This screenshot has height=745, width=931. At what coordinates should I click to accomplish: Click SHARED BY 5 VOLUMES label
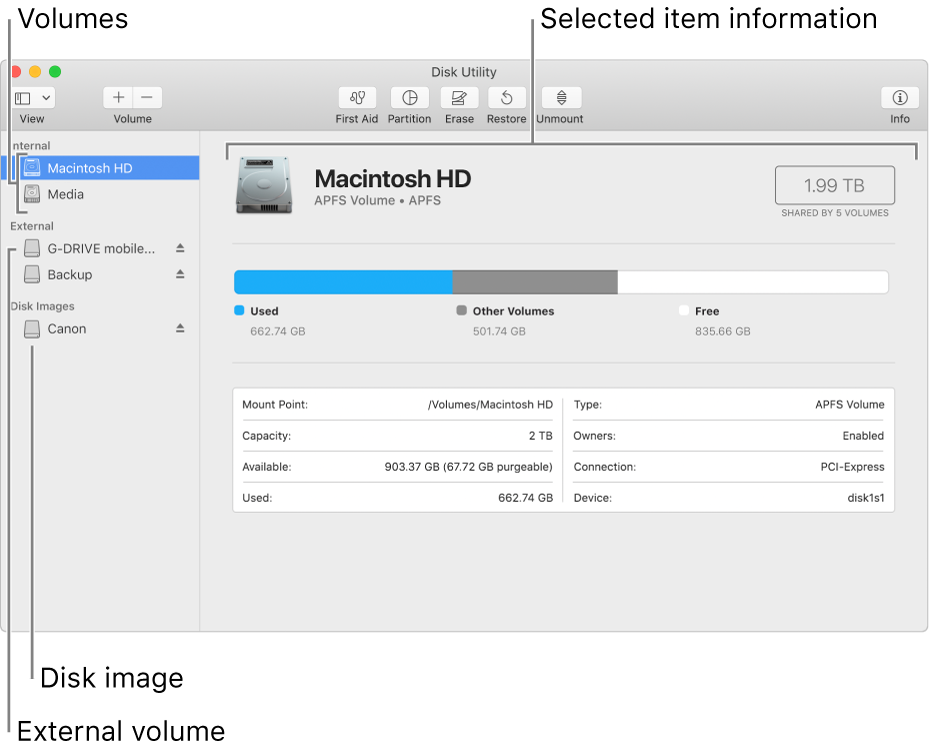[835, 213]
